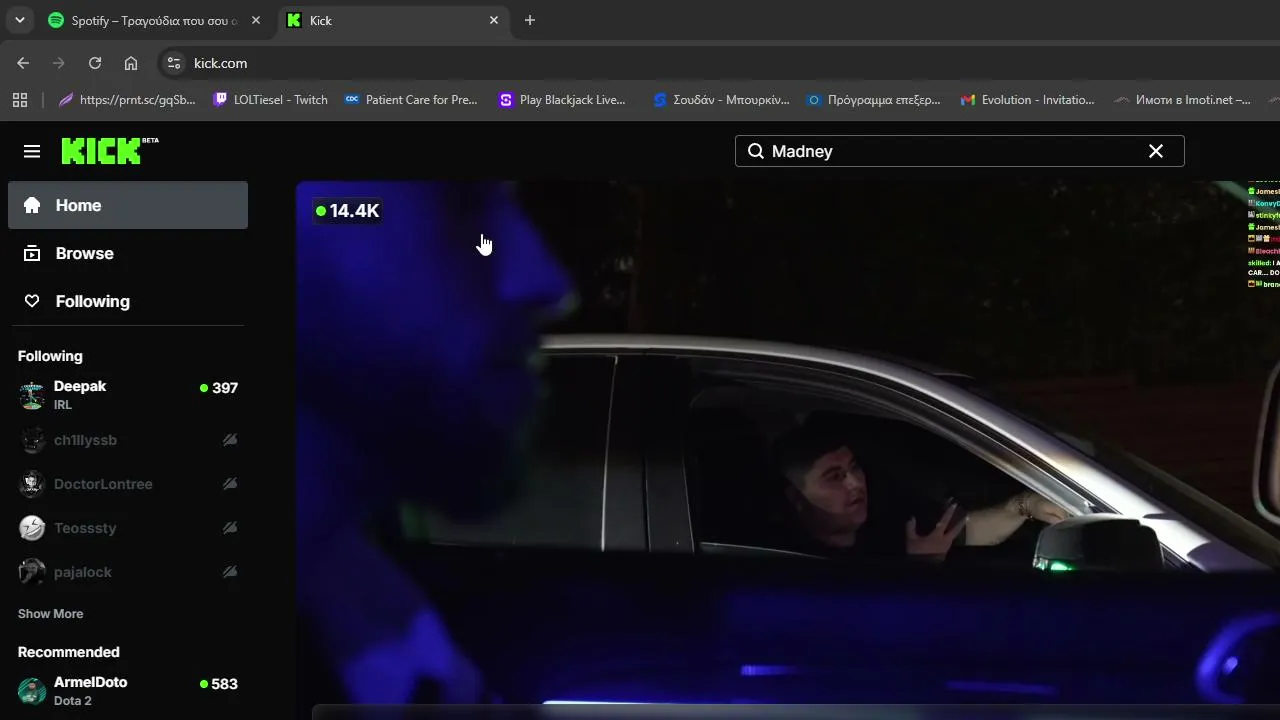
Task: Click Deepak's 397 viewer count
Action: click(219, 388)
